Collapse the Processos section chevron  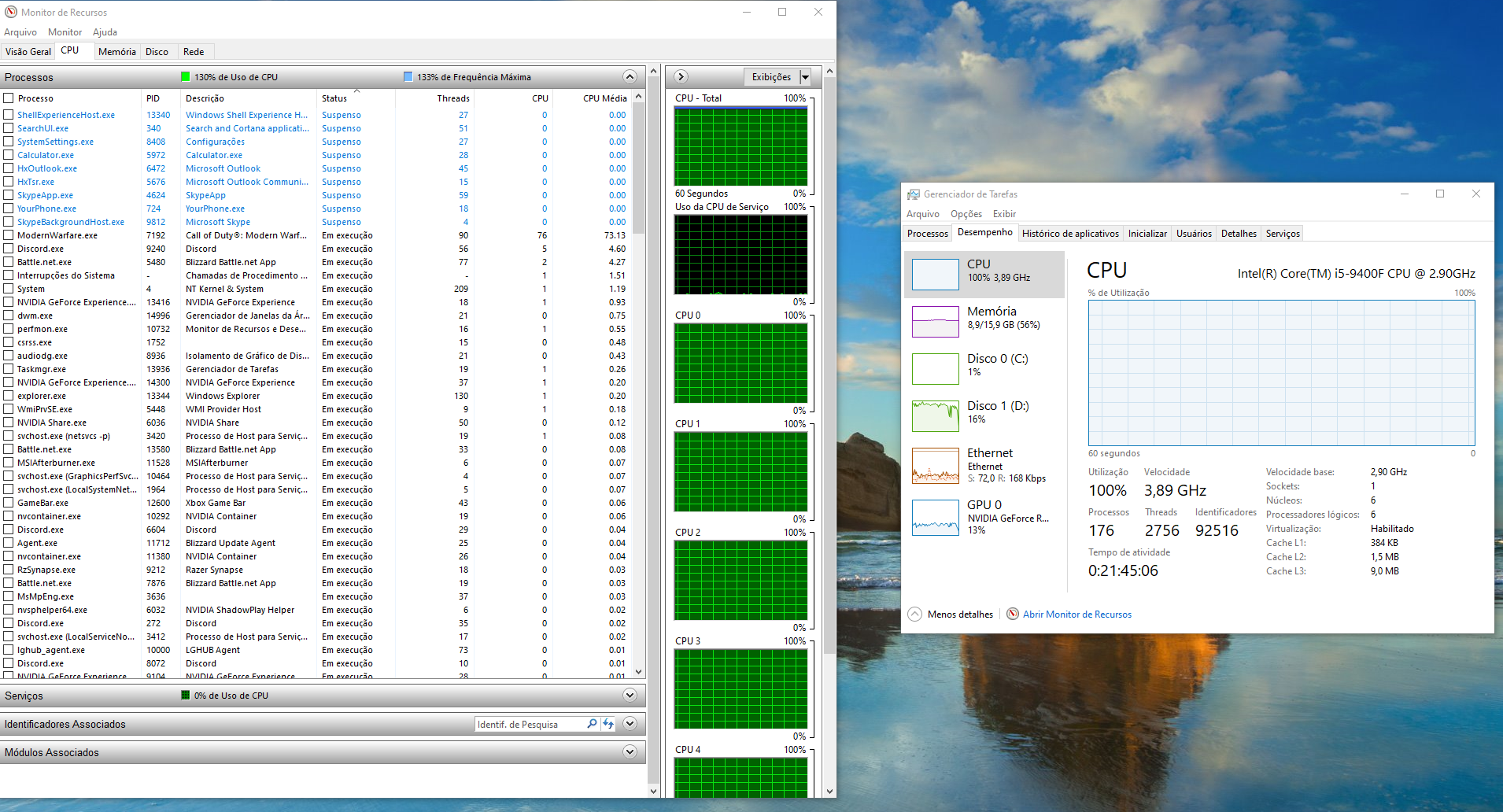pos(630,76)
